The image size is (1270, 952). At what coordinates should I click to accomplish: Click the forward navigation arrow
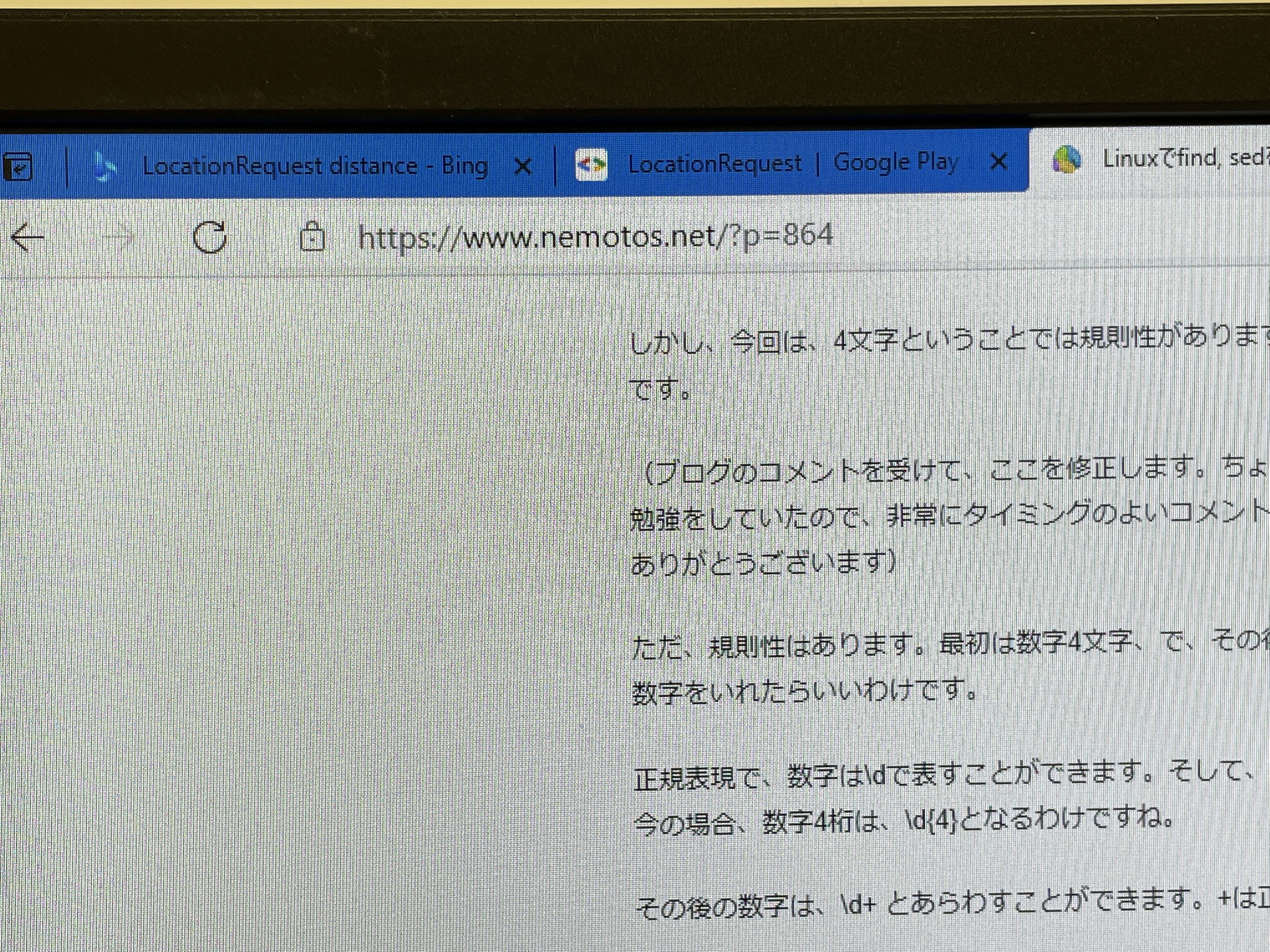coord(119,238)
